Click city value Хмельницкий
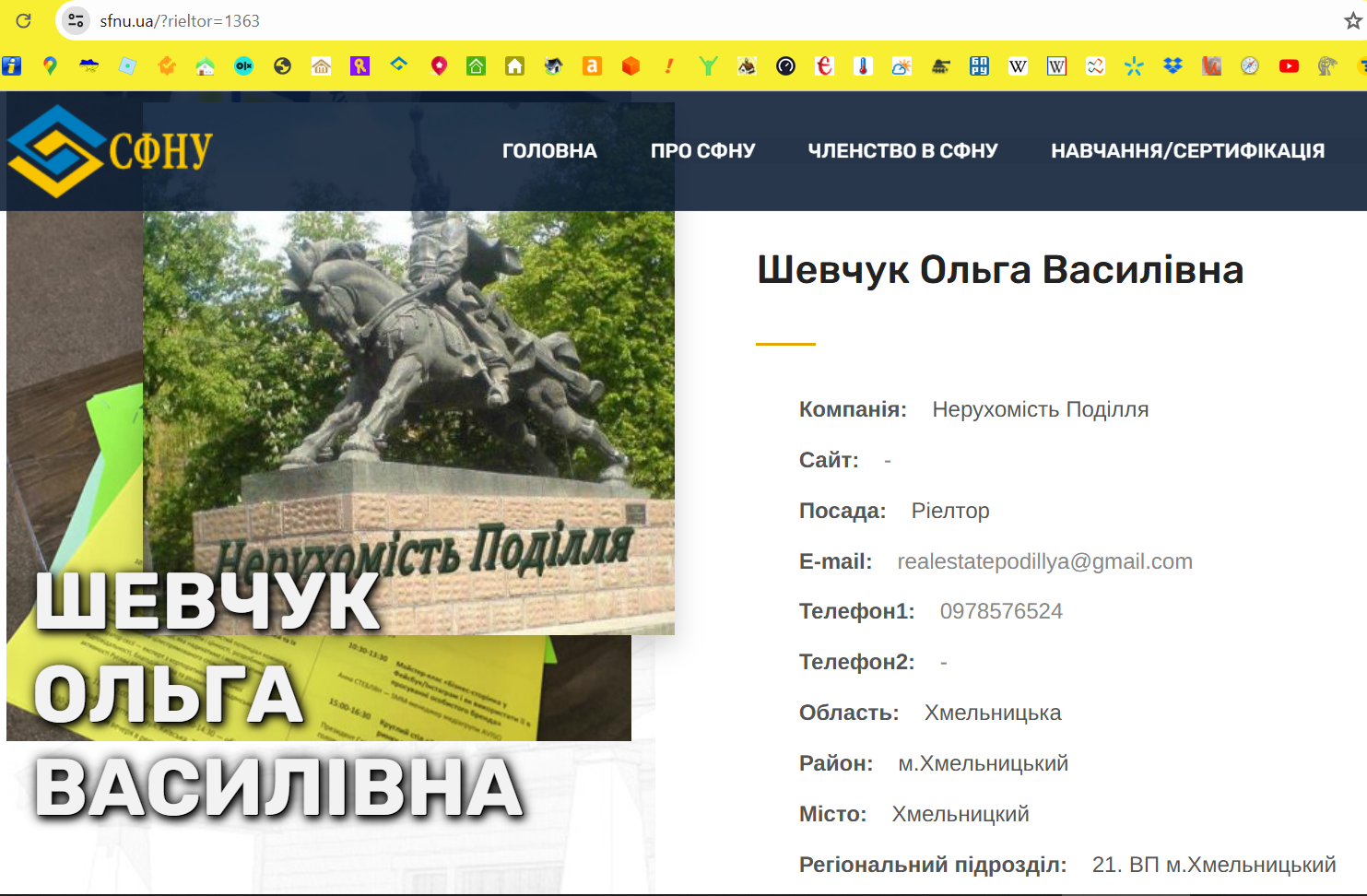The width and height of the screenshot is (1367, 896). click(960, 814)
